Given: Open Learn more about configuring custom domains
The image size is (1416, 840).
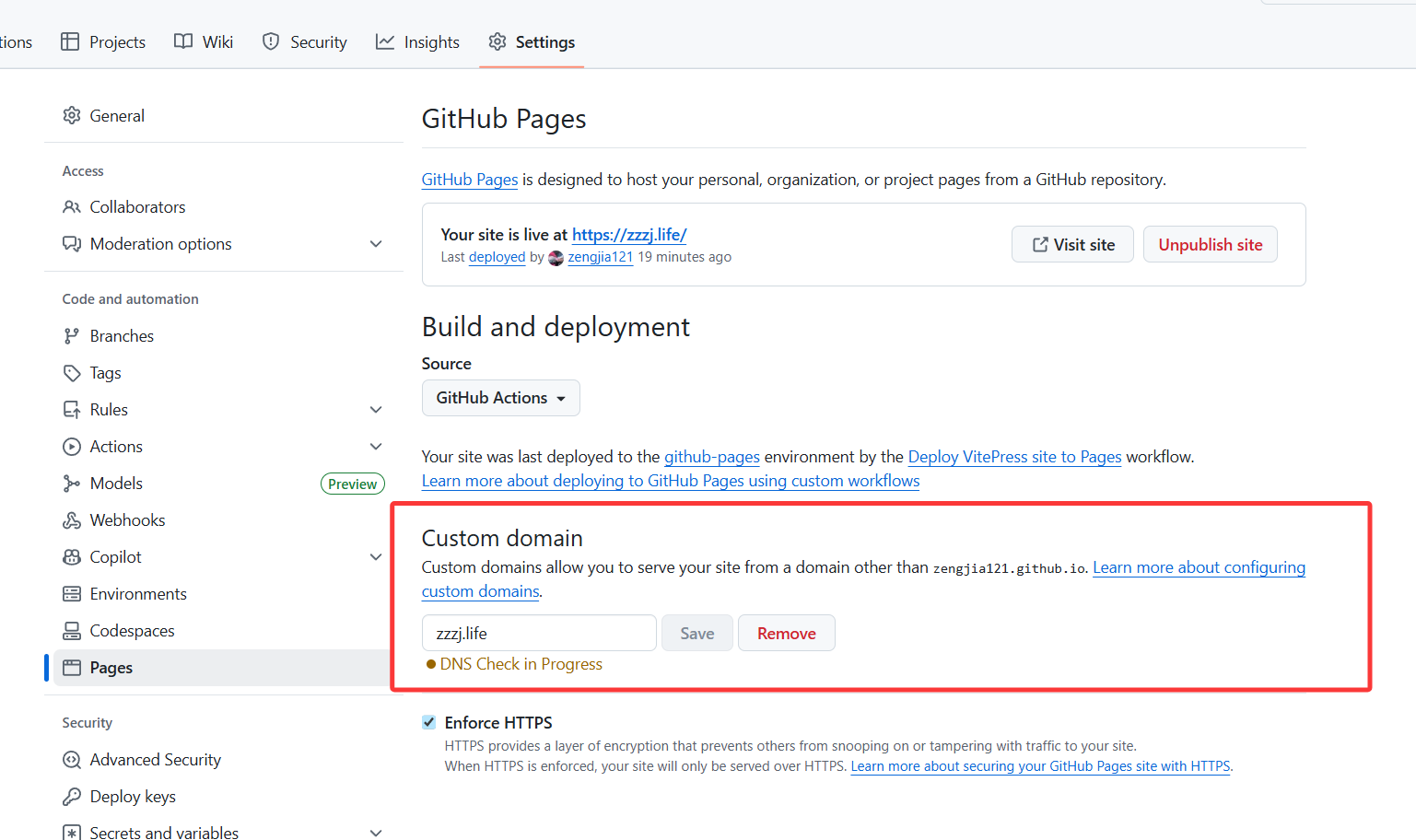Looking at the screenshot, I should (1199, 567).
